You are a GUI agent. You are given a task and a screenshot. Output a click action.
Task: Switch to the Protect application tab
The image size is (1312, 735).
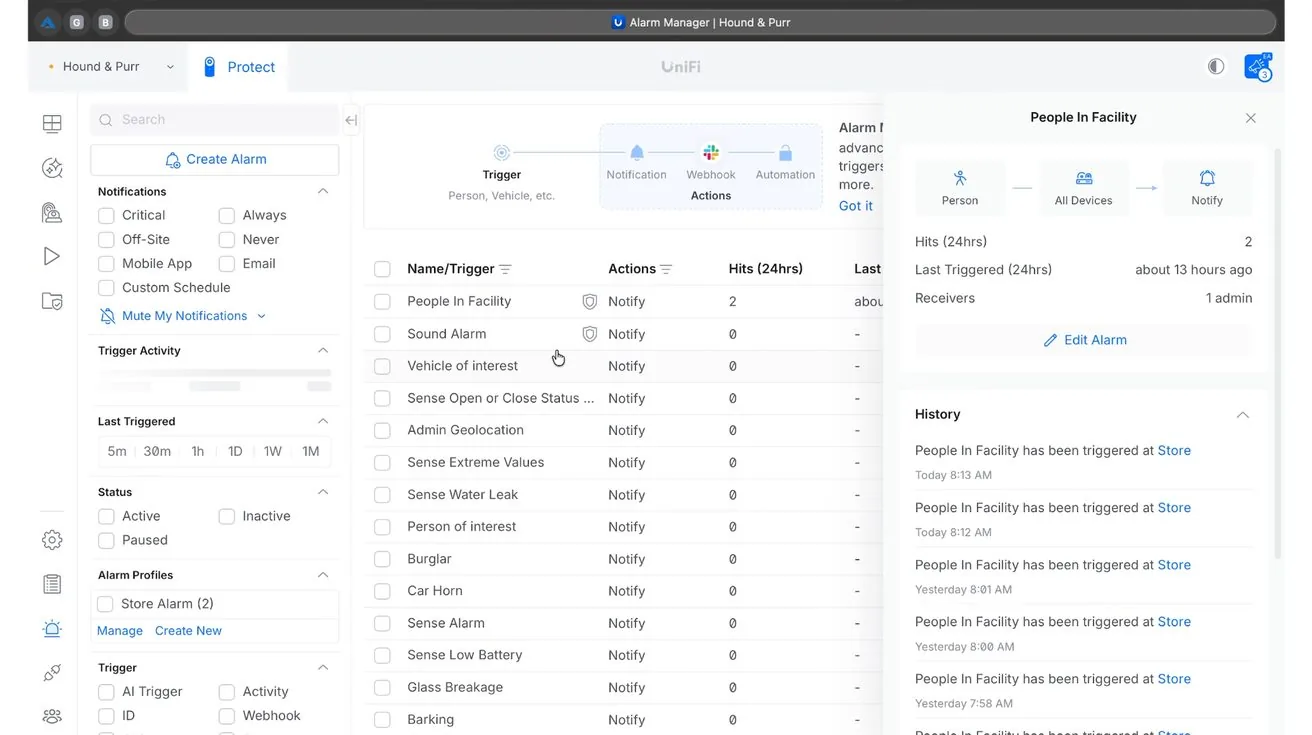tap(239, 67)
